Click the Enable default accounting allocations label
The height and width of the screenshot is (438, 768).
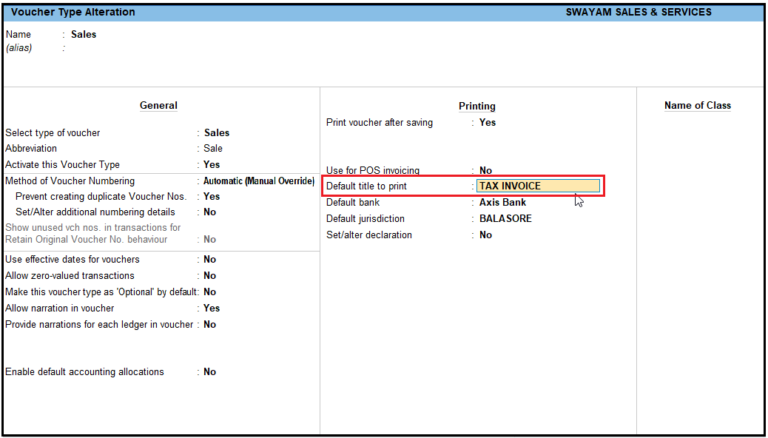tap(84, 372)
